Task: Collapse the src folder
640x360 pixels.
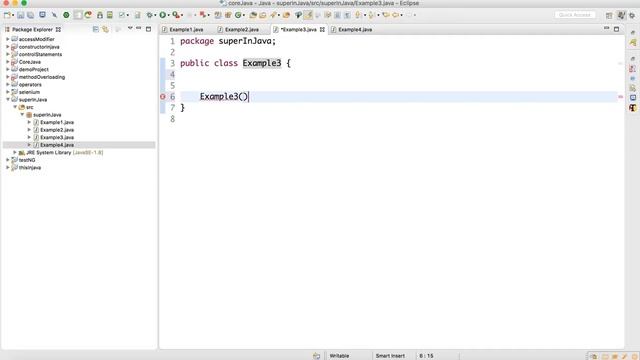Action: pyautogui.click(x=15, y=107)
